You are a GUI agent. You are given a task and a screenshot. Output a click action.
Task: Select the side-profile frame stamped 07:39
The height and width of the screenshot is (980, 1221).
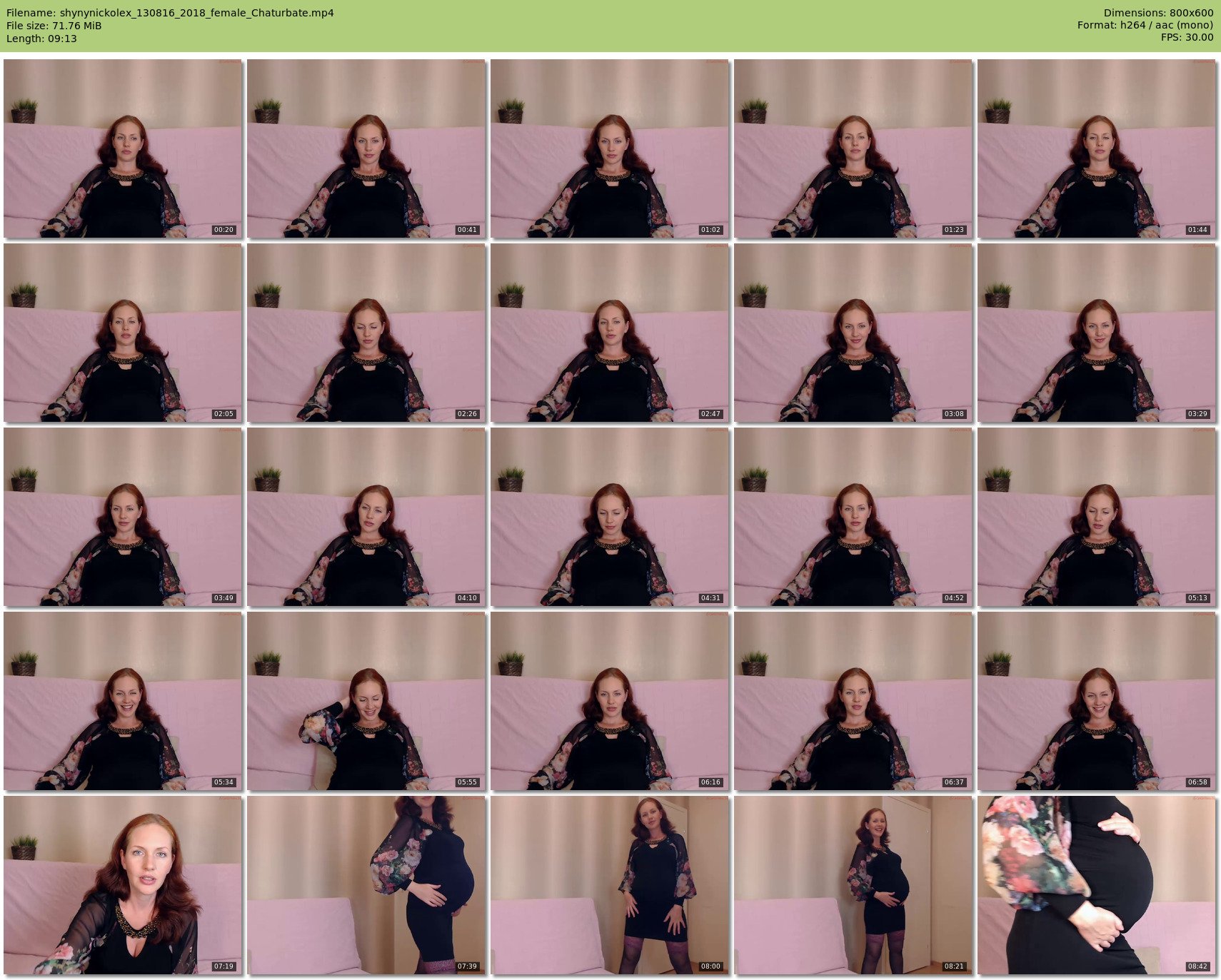(x=366, y=885)
